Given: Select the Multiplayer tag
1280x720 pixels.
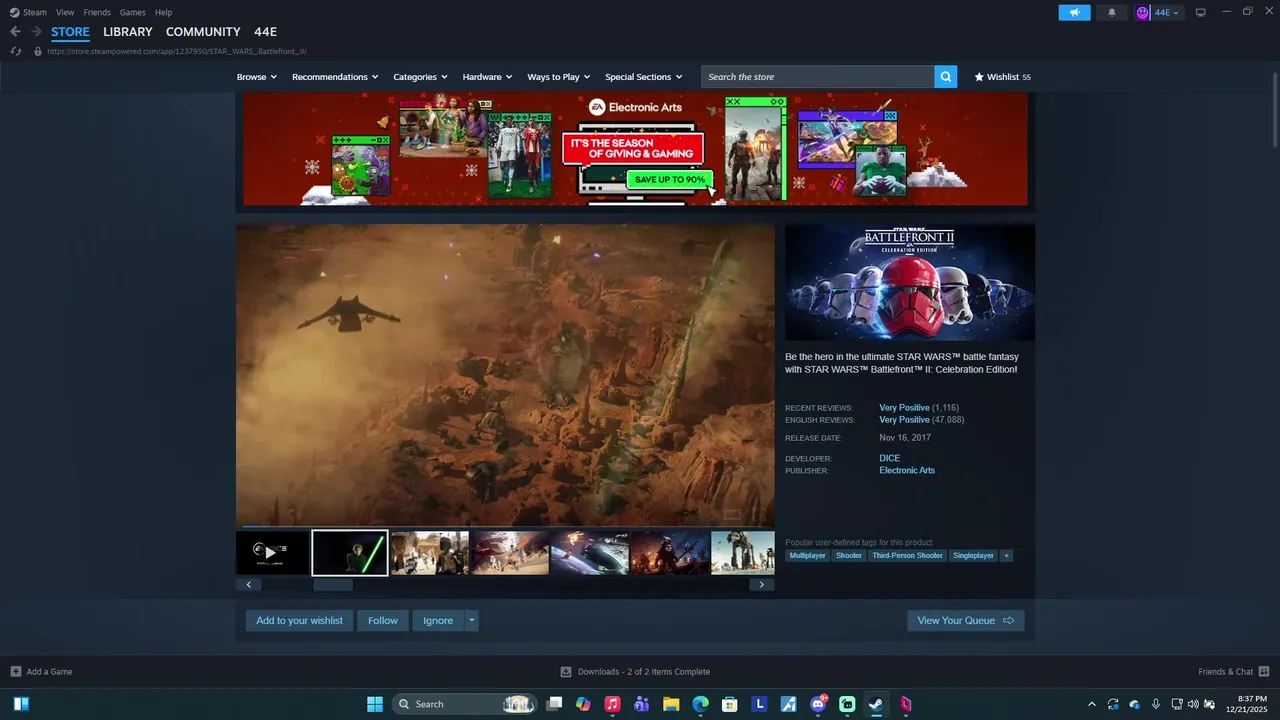Looking at the screenshot, I should pos(808,555).
